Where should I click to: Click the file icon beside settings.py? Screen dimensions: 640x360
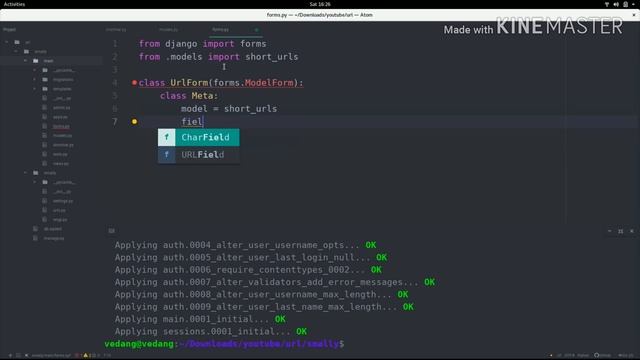point(44,201)
